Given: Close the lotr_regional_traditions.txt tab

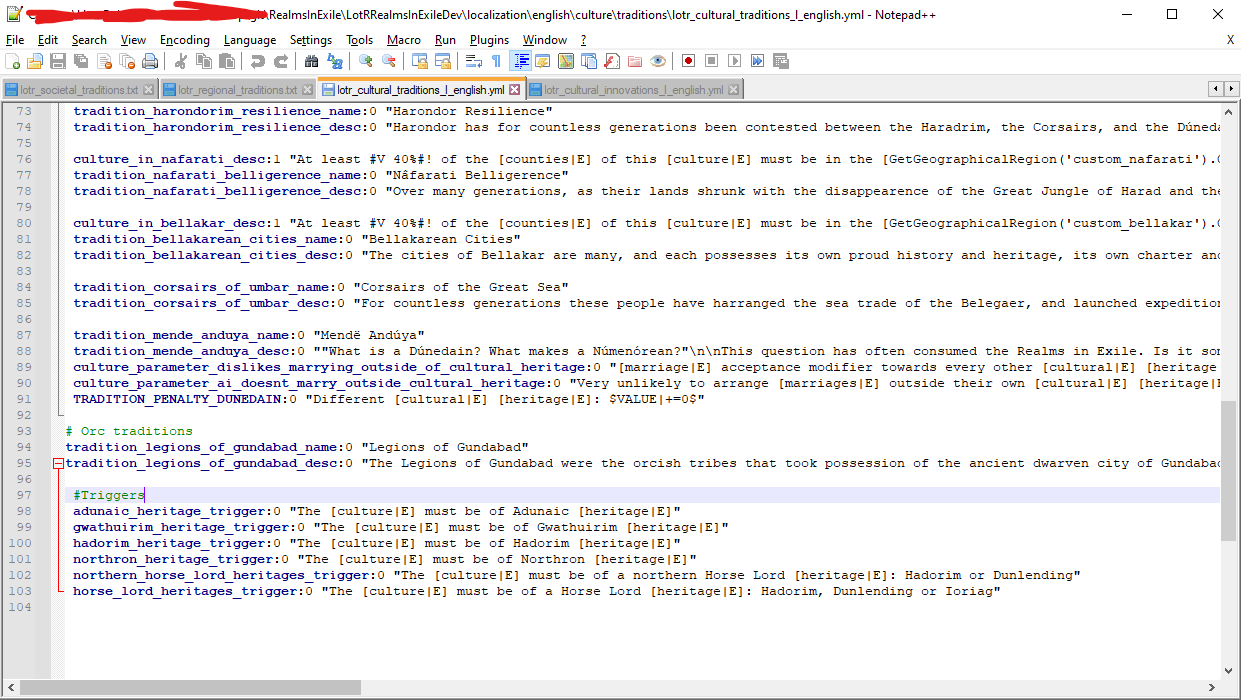Looking at the screenshot, I should [307, 90].
